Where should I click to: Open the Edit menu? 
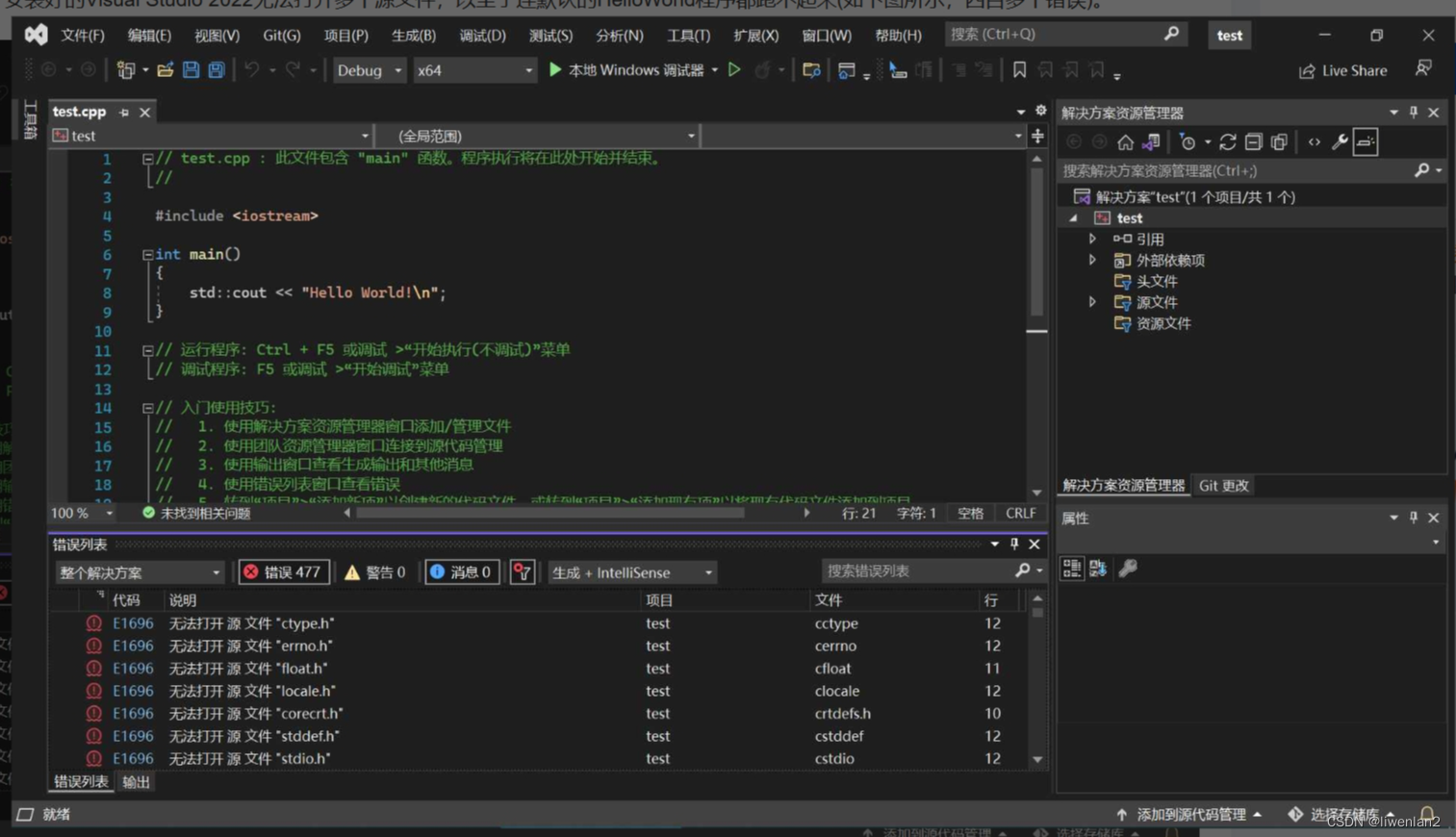coord(149,36)
